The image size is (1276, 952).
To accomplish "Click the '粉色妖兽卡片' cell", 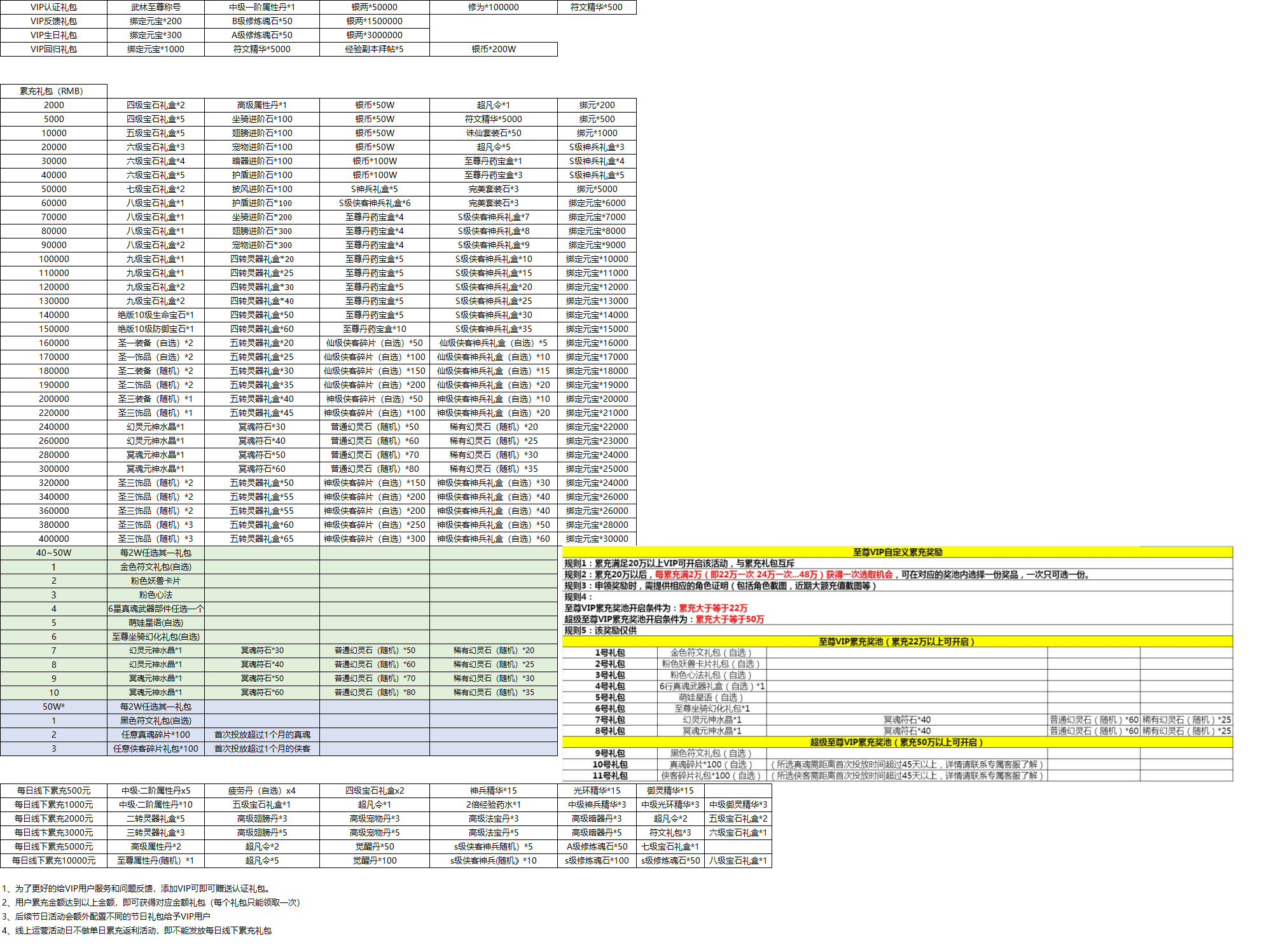I will (x=156, y=581).
